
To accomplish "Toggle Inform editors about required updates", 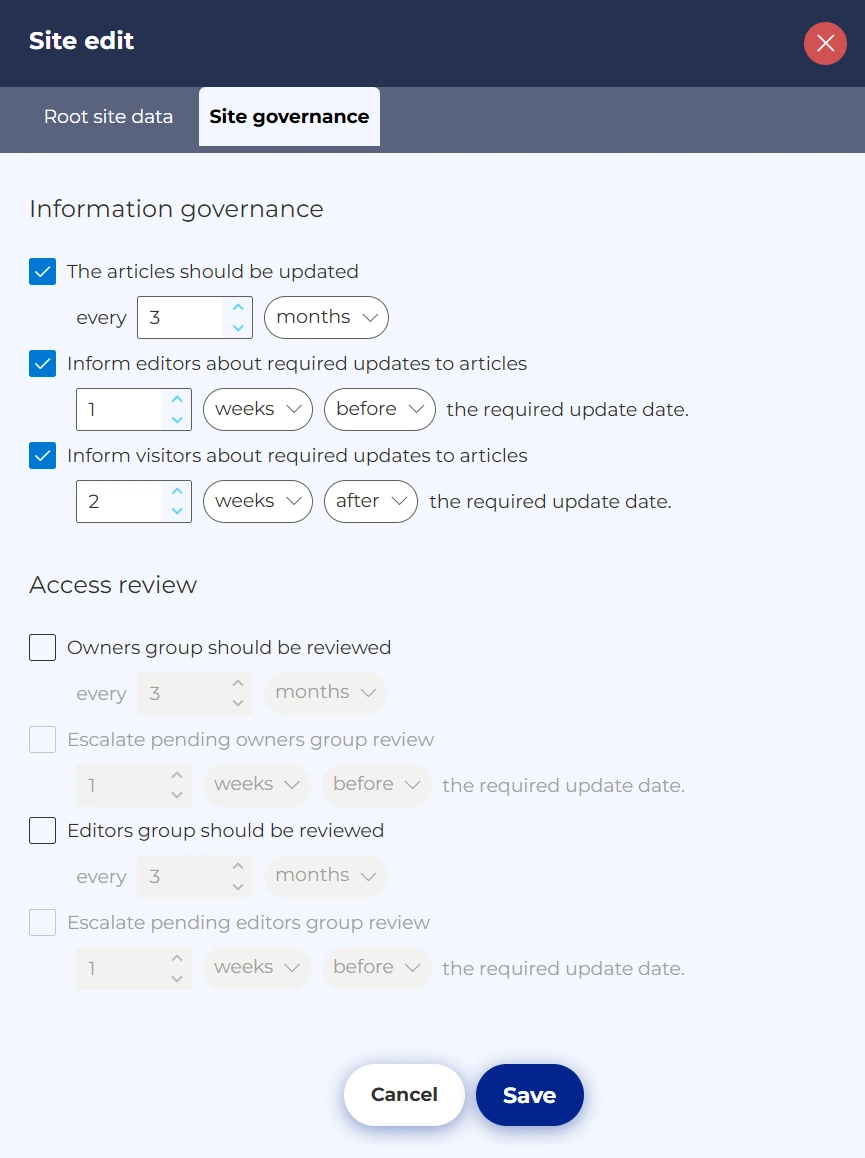I will [42, 364].
